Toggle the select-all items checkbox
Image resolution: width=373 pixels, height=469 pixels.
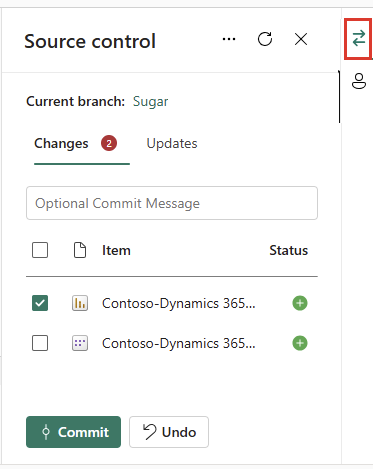[40, 250]
